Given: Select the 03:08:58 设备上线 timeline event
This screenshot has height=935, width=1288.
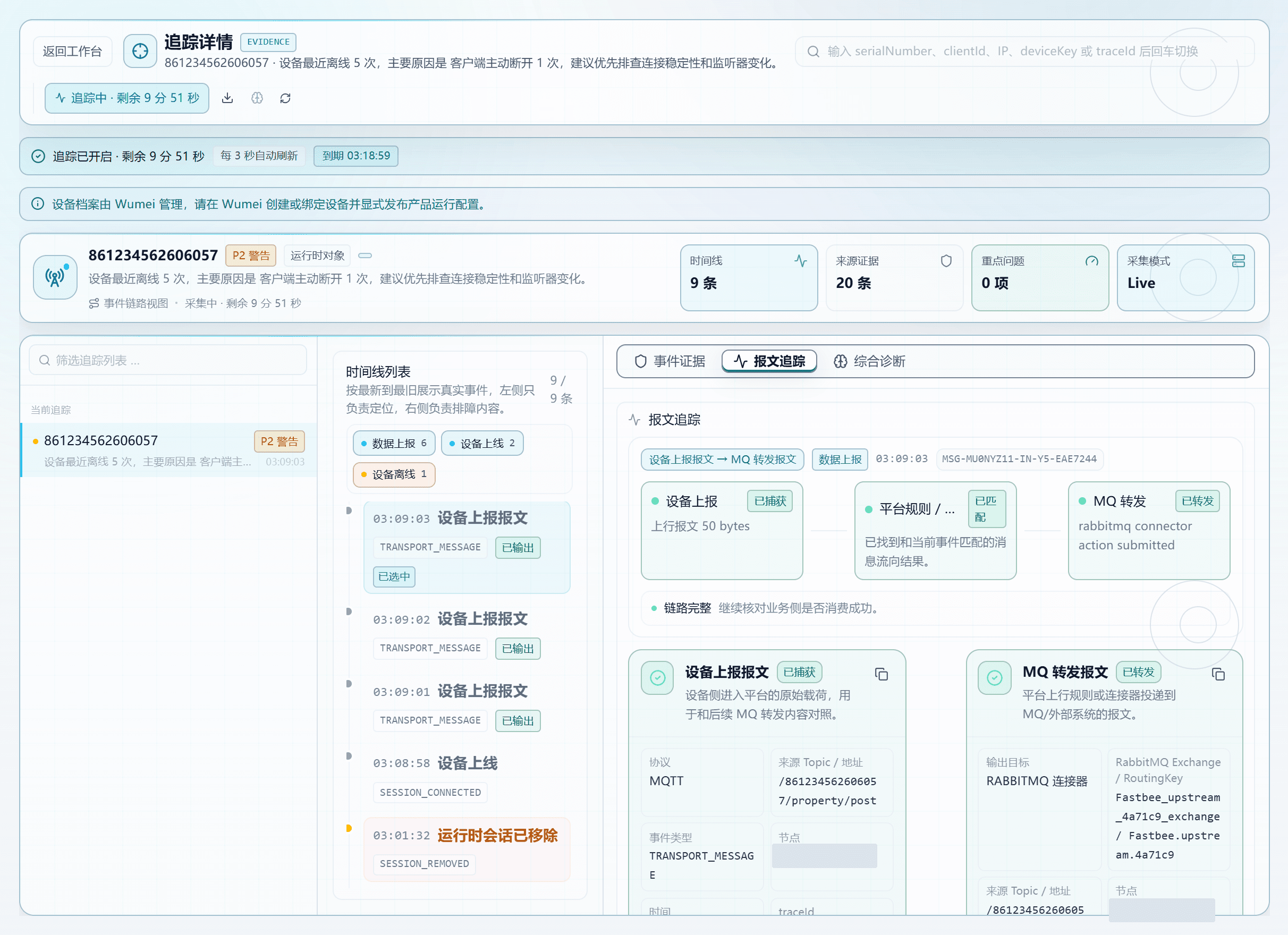Looking at the screenshot, I should click(467, 778).
